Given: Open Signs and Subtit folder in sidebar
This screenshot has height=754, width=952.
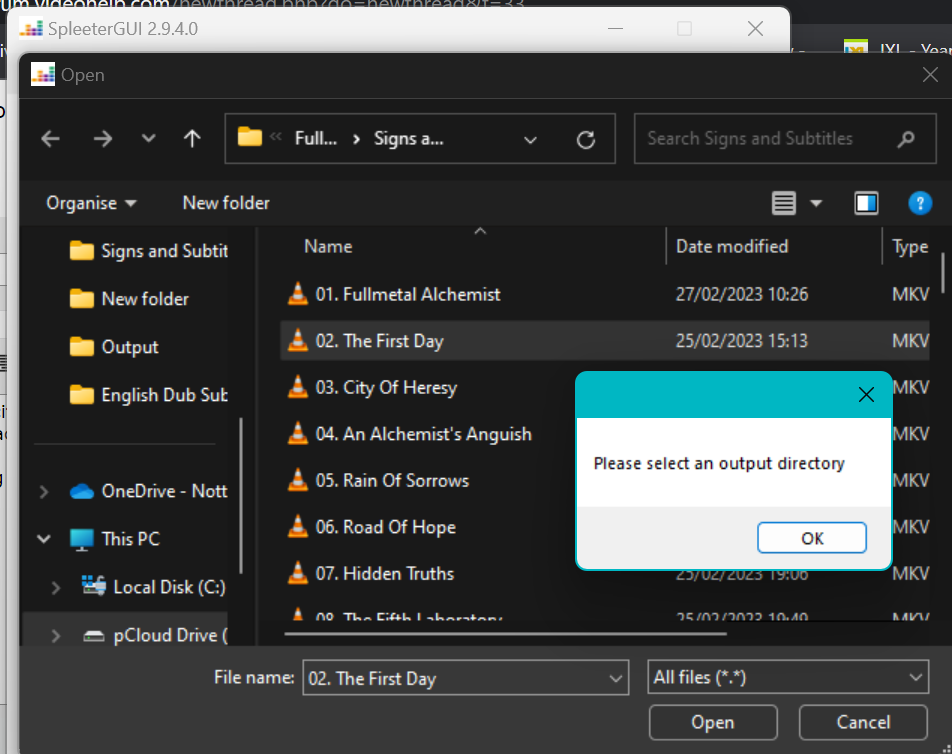Looking at the screenshot, I should click(149, 251).
